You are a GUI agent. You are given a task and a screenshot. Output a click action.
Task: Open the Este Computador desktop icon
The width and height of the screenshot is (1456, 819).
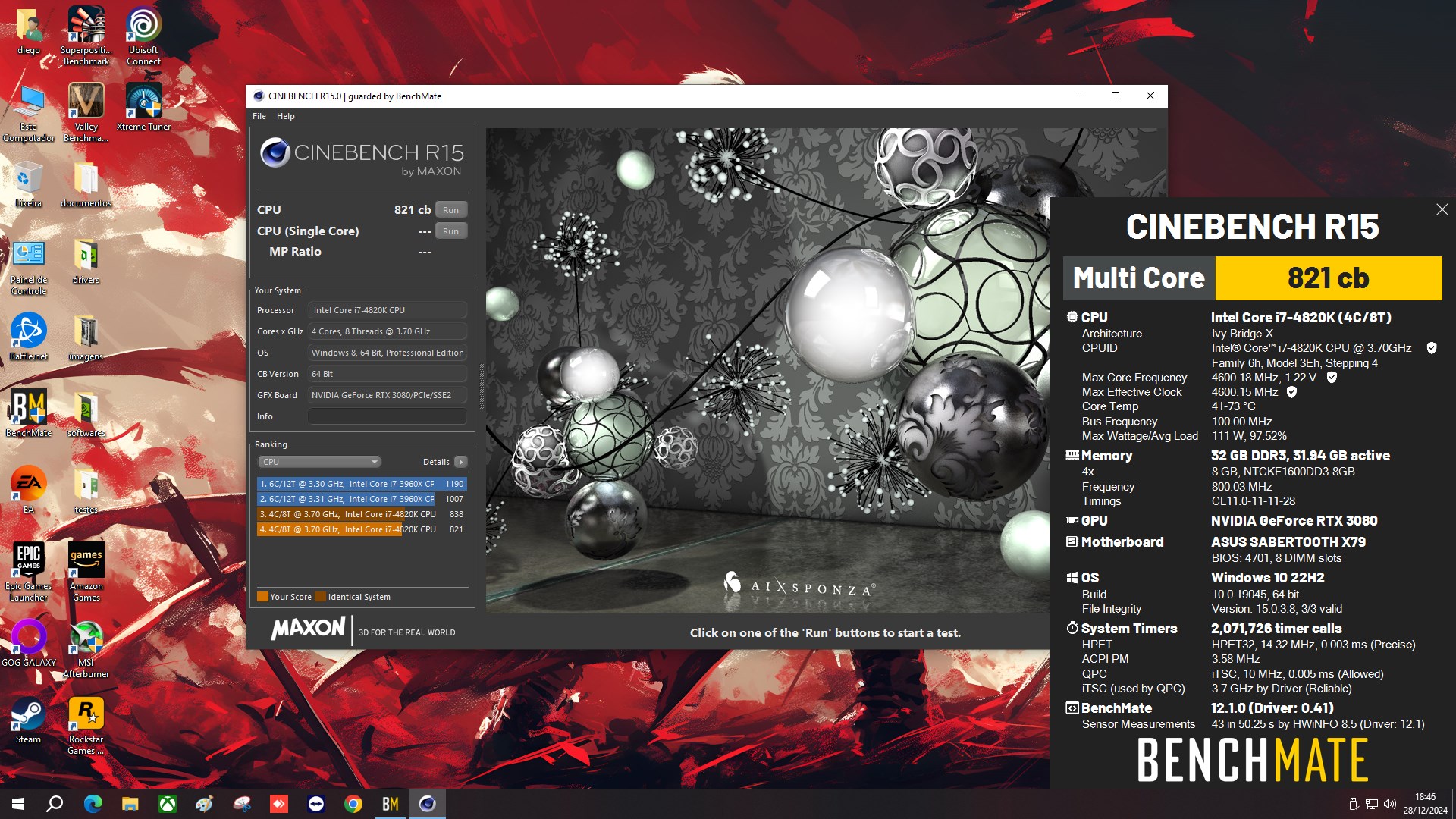click(29, 112)
